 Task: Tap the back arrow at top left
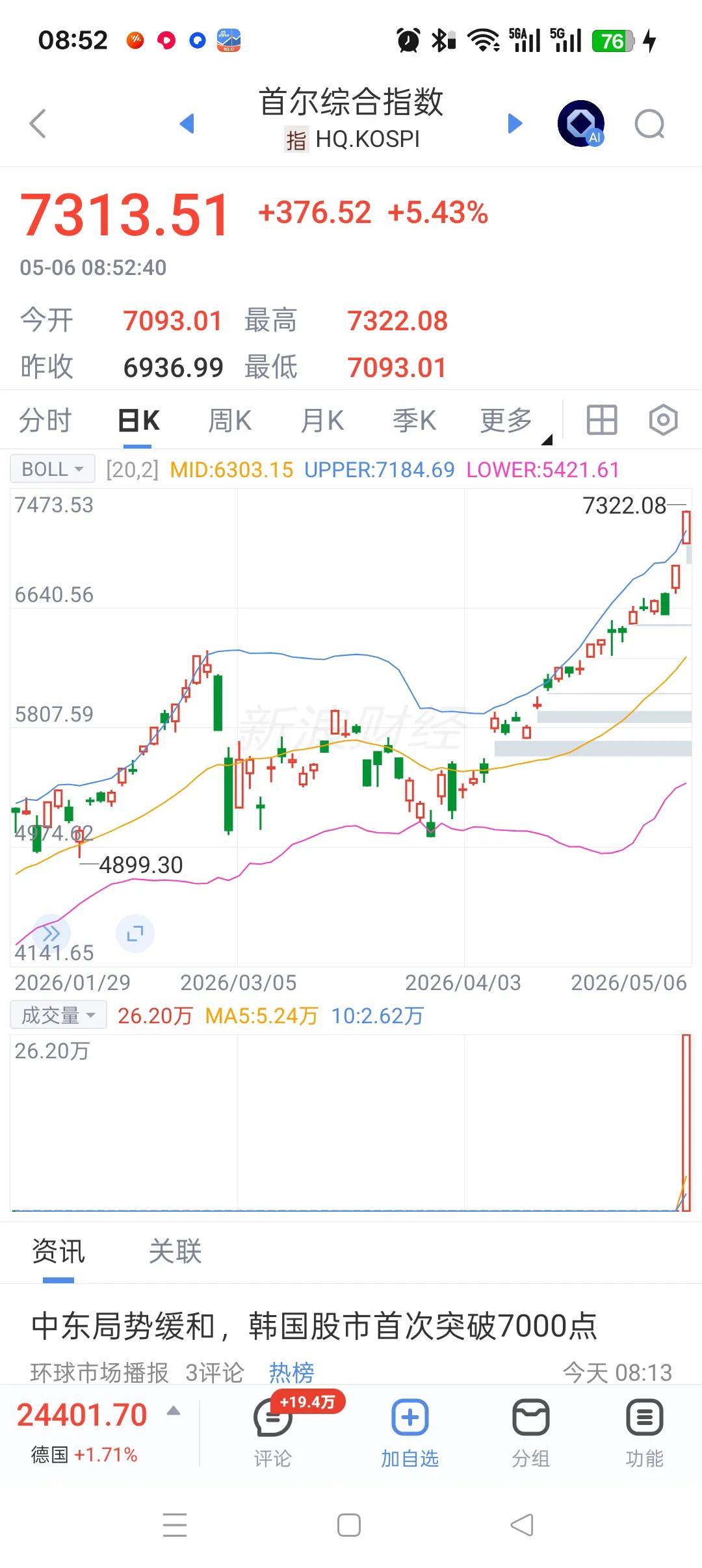pyautogui.click(x=38, y=124)
